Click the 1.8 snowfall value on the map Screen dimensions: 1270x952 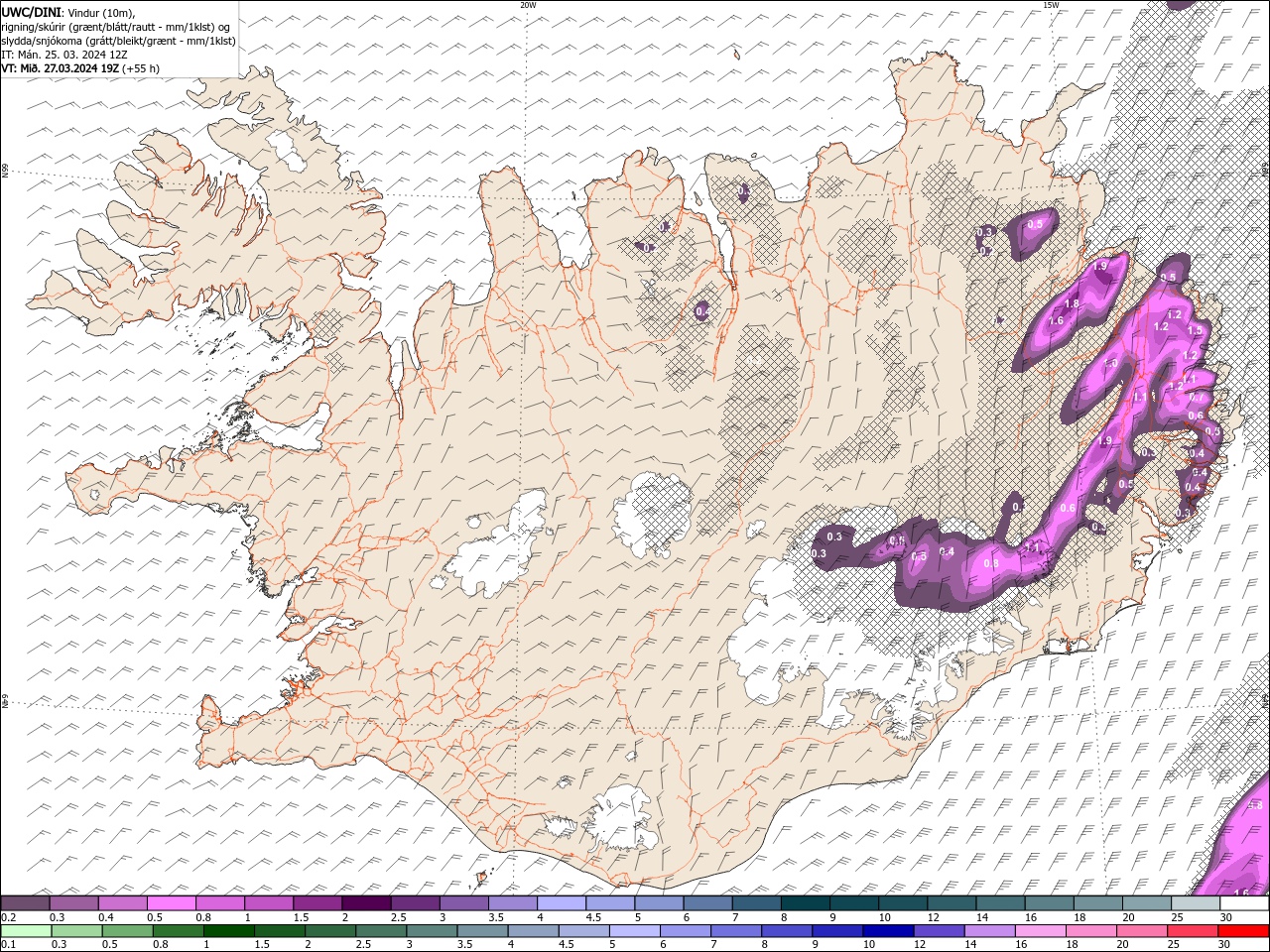[1072, 303]
